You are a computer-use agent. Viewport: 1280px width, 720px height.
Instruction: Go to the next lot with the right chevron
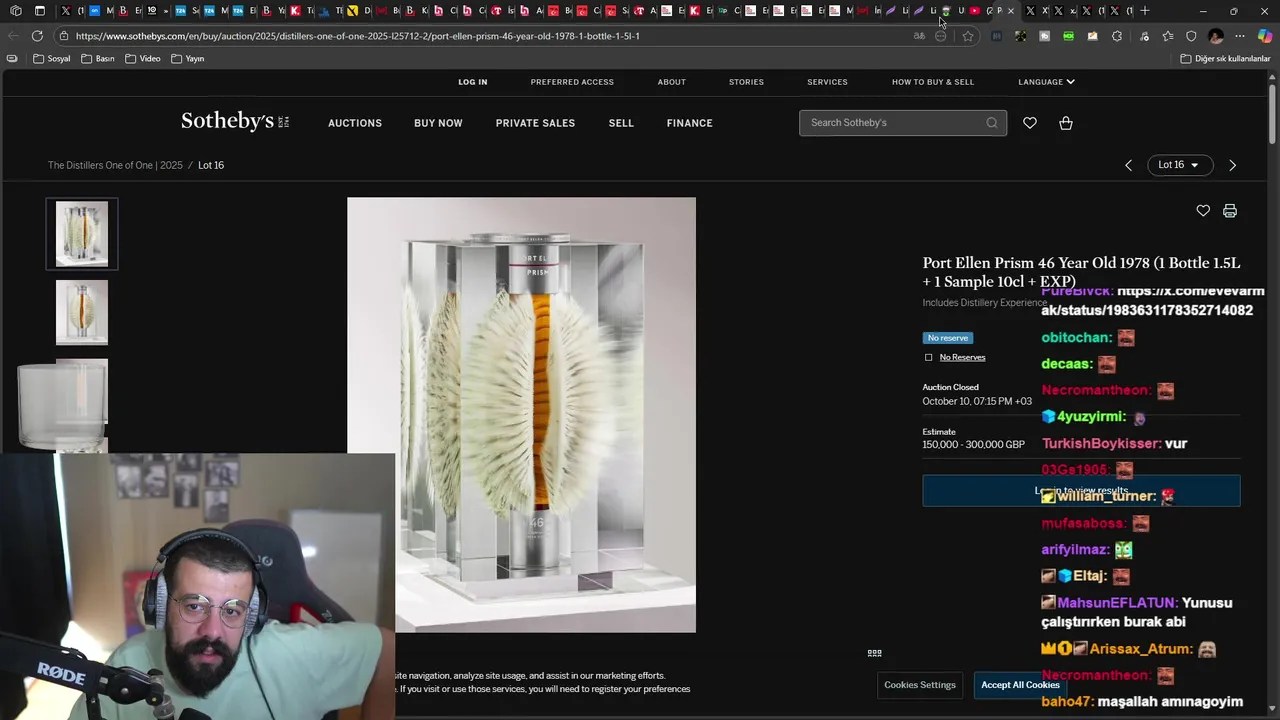click(x=1232, y=165)
